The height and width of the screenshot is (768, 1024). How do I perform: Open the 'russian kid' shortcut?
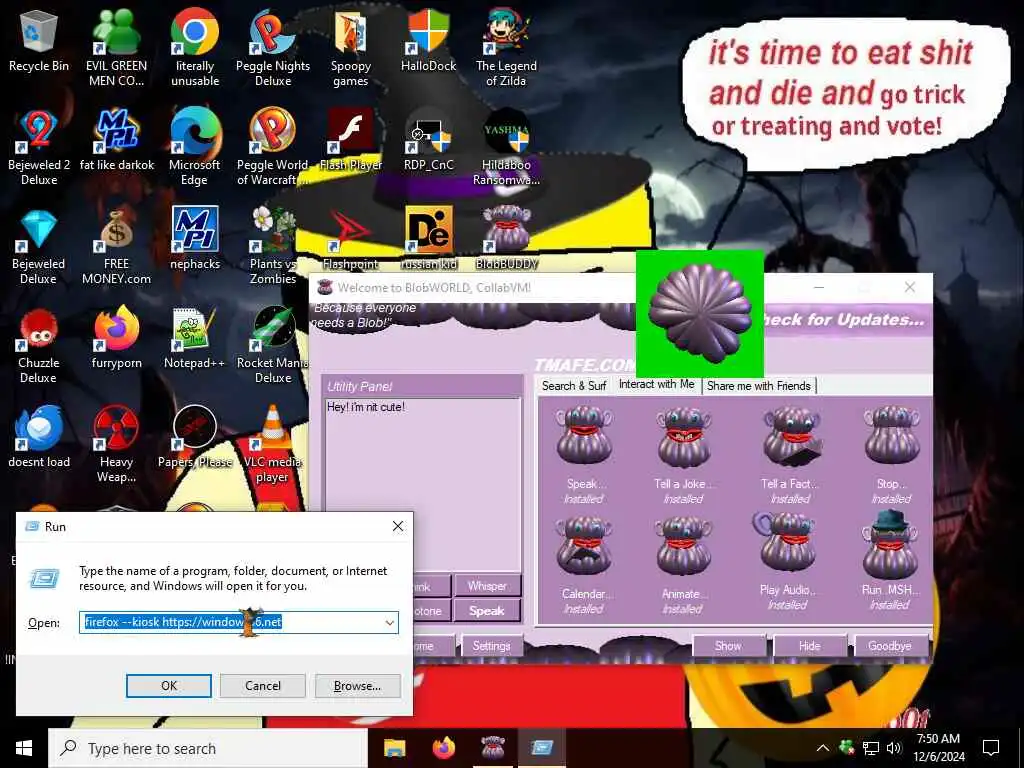click(428, 239)
